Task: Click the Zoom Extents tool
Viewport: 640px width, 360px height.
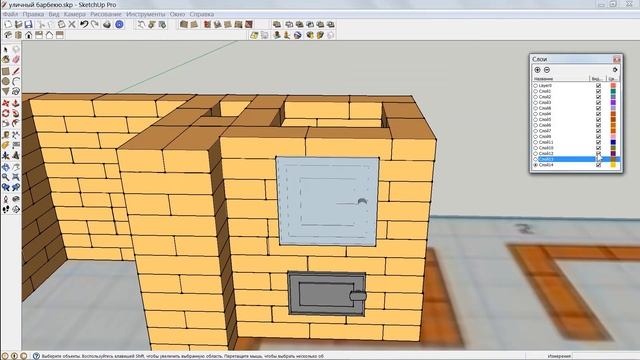Action: click(x=16, y=177)
